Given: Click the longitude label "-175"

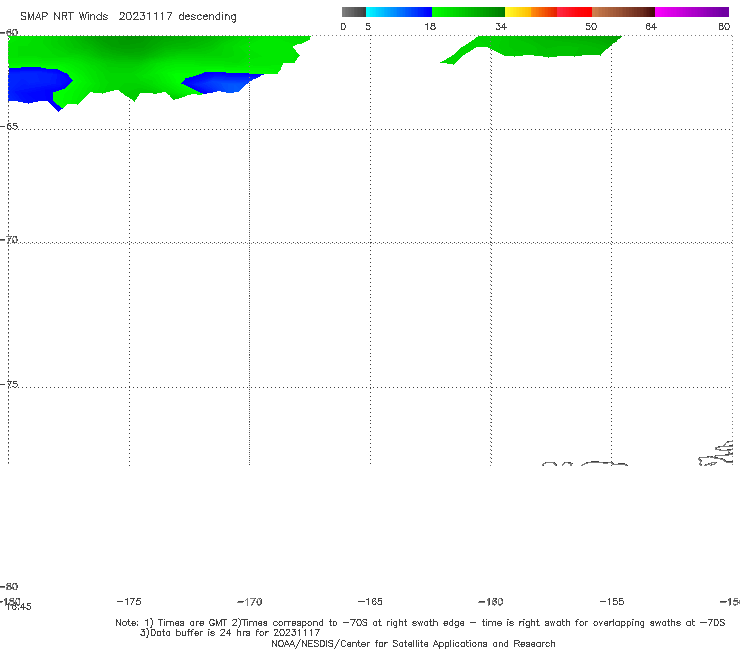Looking at the screenshot, I should tap(129, 601).
